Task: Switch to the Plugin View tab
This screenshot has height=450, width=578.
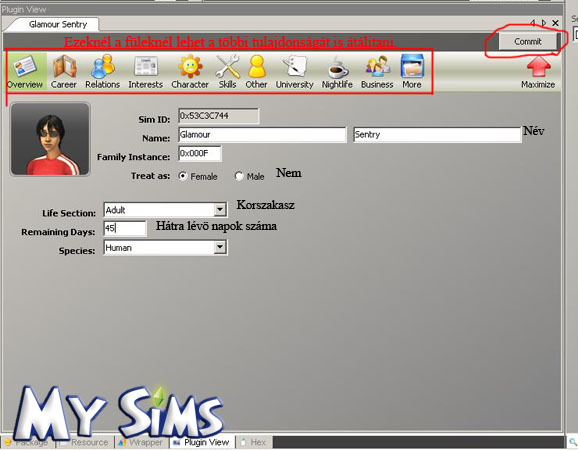Action: [202, 442]
